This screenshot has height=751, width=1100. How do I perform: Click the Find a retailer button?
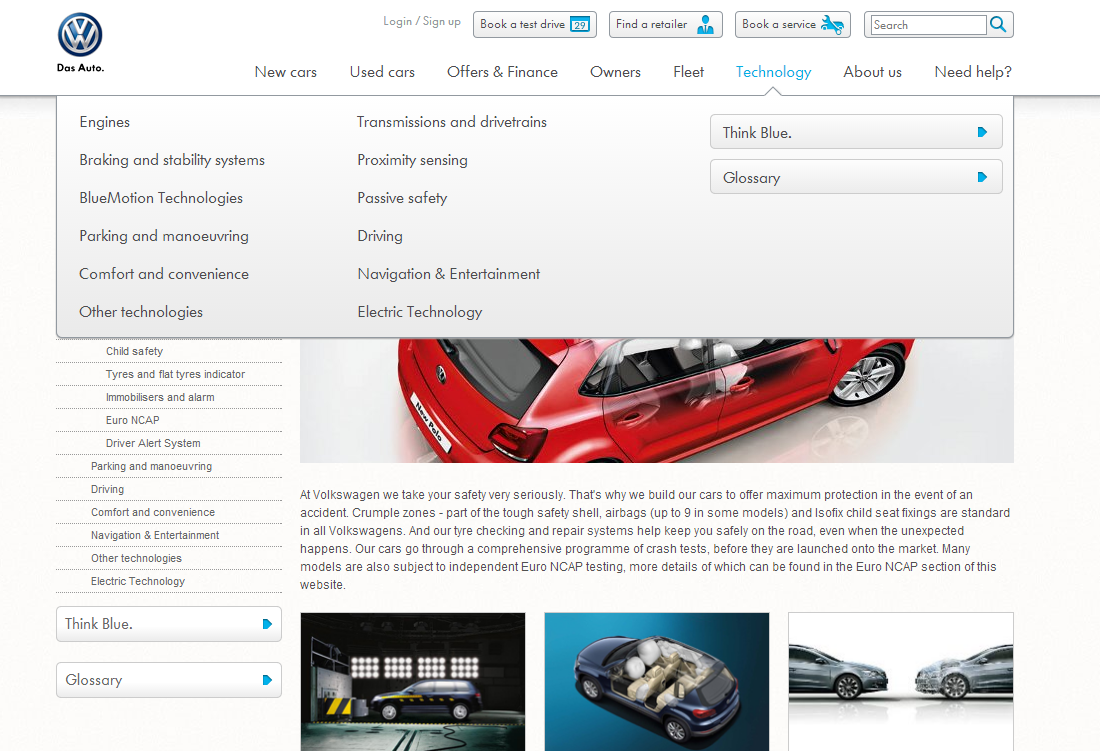(x=665, y=25)
